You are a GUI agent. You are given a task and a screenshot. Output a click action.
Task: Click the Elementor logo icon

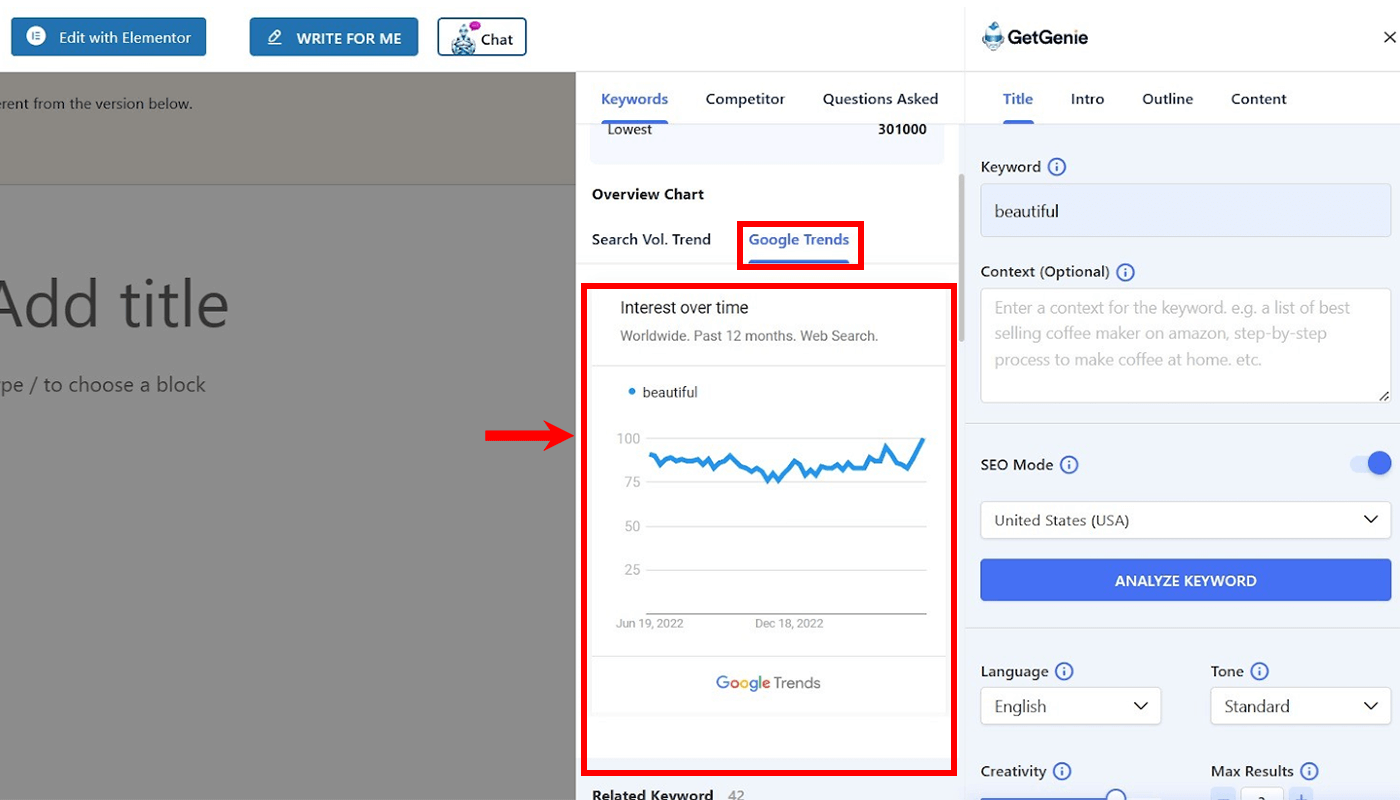pyautogui.click(x=36, y=37)
